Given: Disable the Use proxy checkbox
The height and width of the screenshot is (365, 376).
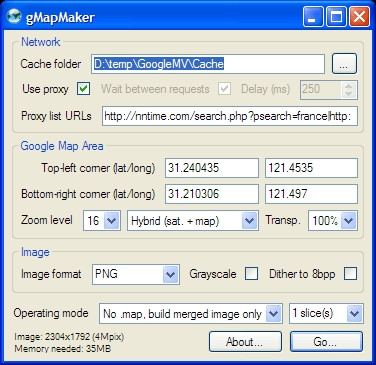Looking at the screenshot, I should (83, 89).
